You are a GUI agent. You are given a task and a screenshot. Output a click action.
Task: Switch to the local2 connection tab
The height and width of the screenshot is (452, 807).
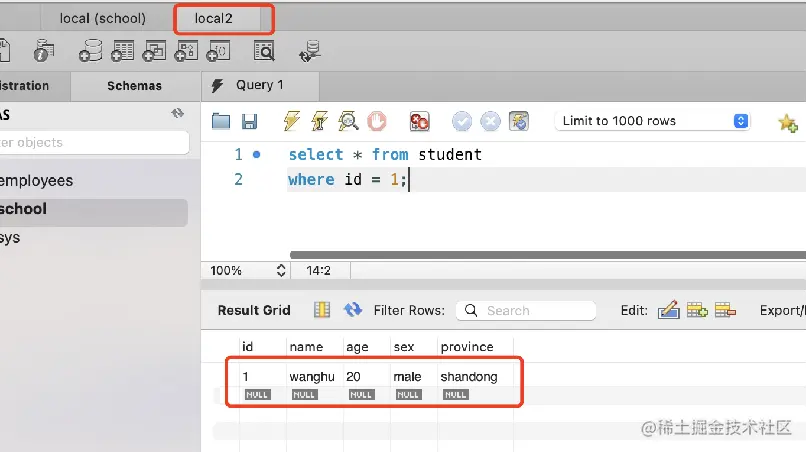[x=214, y=19]
